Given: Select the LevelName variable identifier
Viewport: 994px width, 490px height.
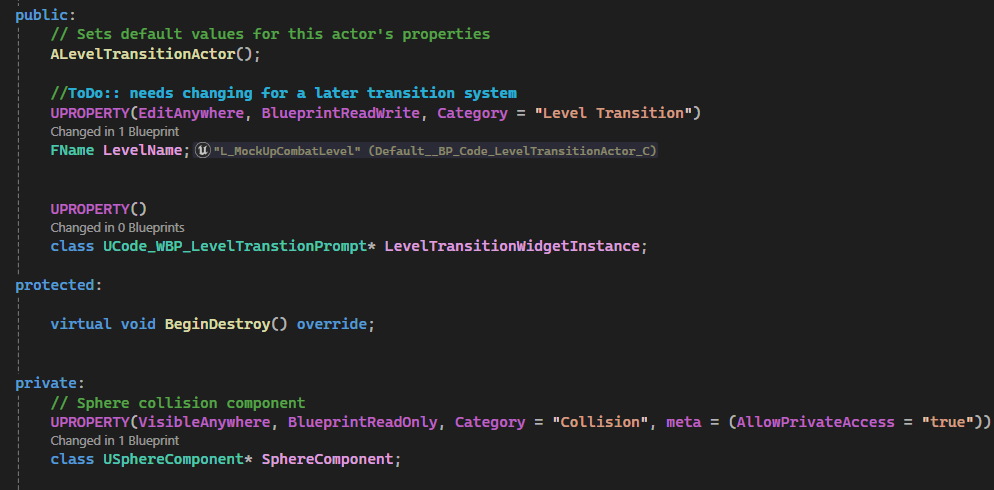Looking at the screenshot, I should pyautogui.click(x=146, y=150).
